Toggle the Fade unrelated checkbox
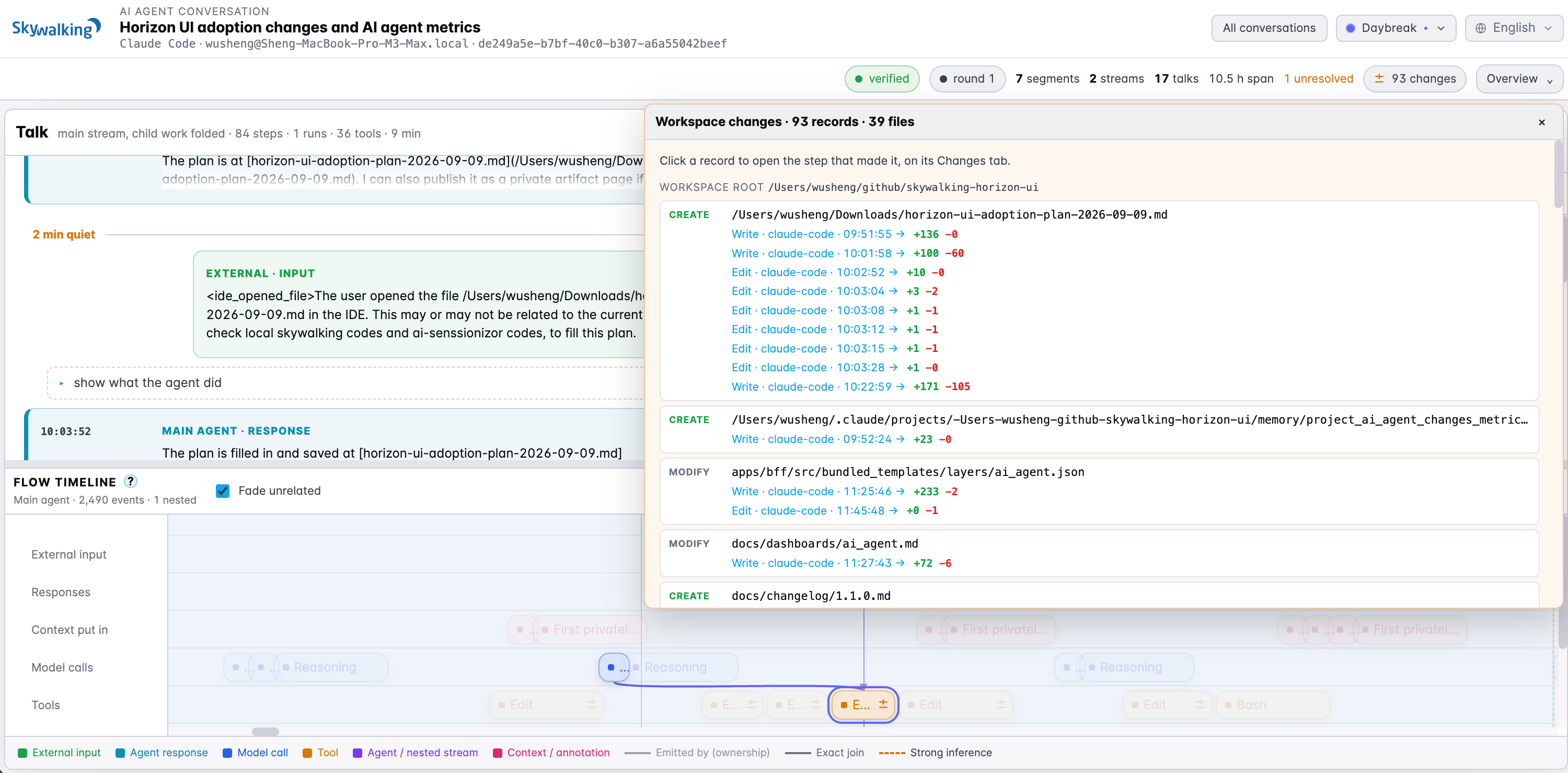This screenshot has height=773, width=1568. point(223,491)
